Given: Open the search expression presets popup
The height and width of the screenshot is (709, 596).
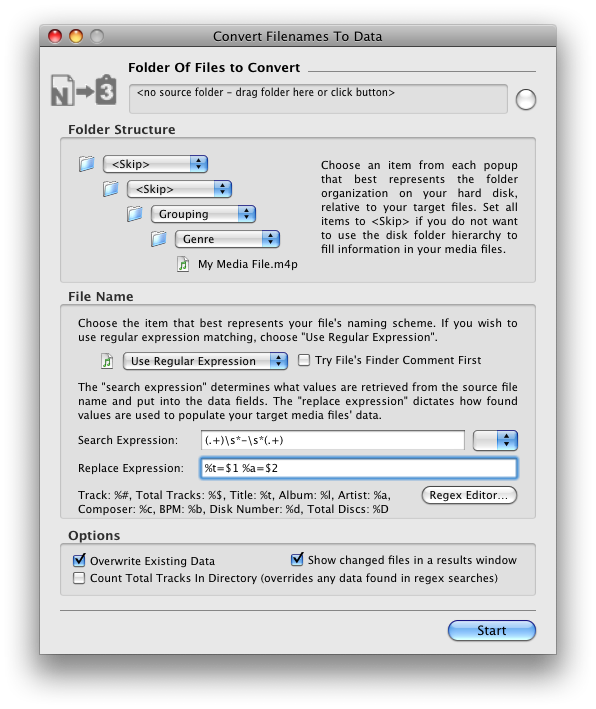Looking at the screenshot, I should tap(495, 440).
